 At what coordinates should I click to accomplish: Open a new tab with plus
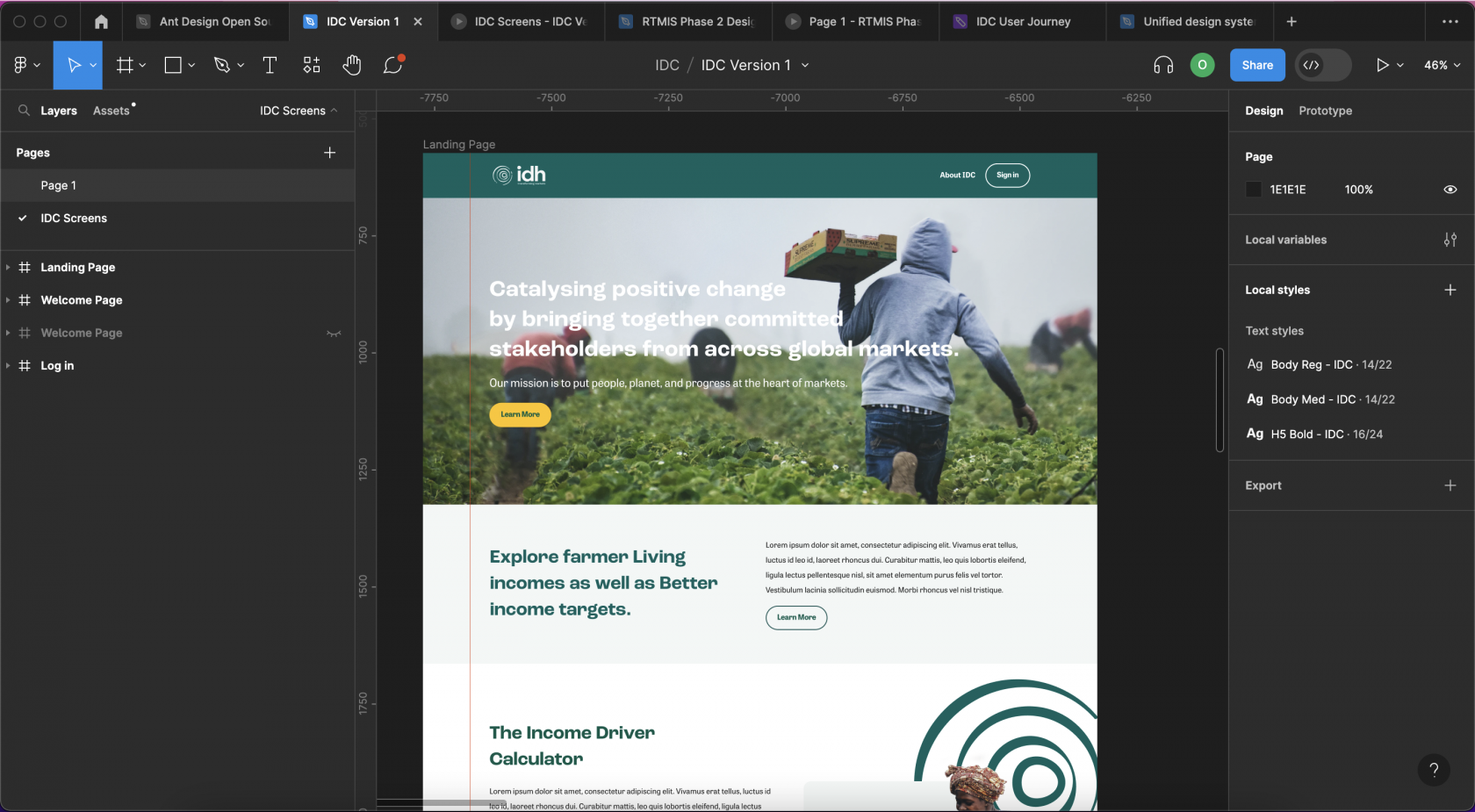pos(1292,22)
